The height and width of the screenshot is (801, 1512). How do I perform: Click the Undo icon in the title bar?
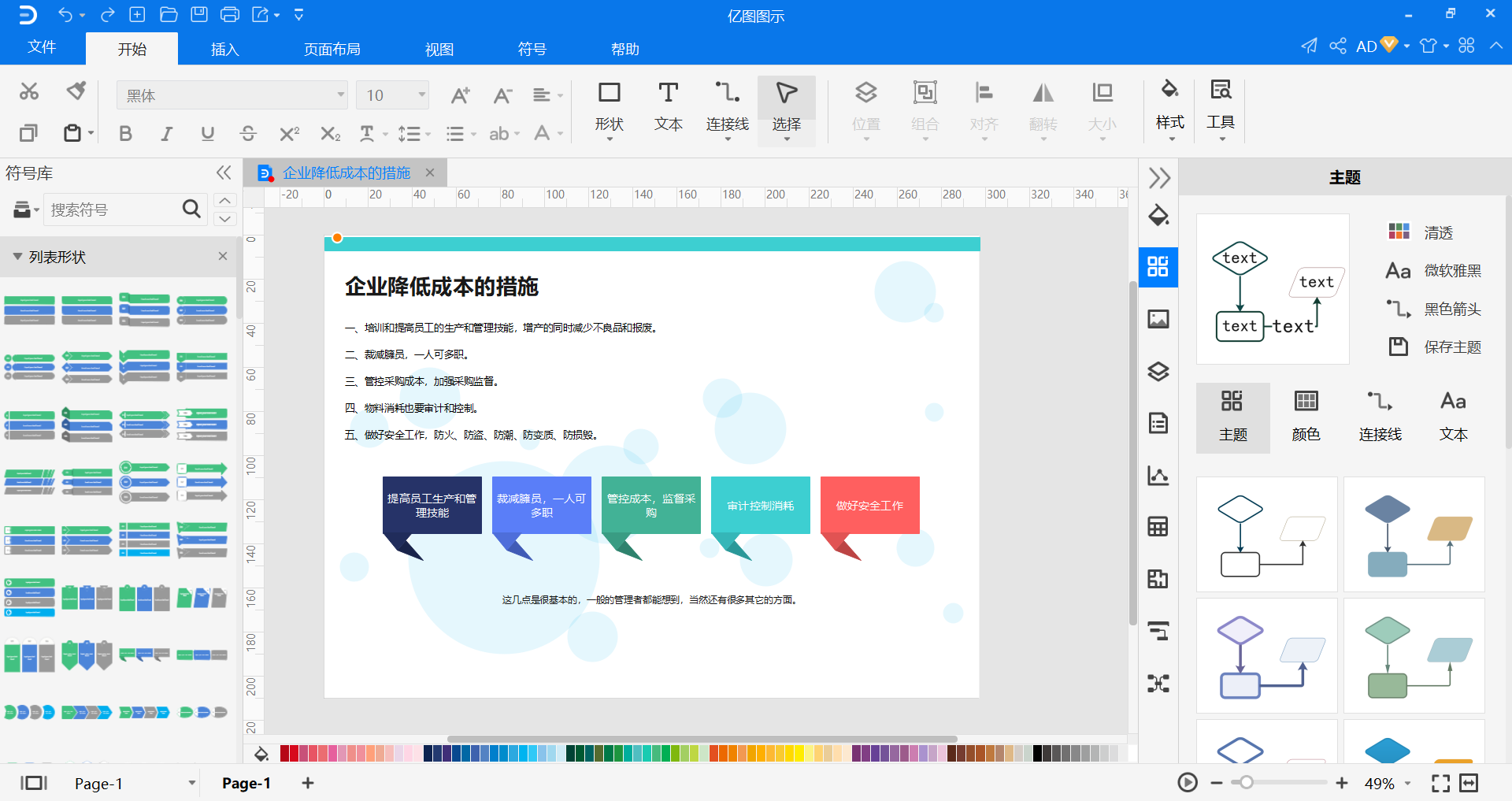coord(65,15)
